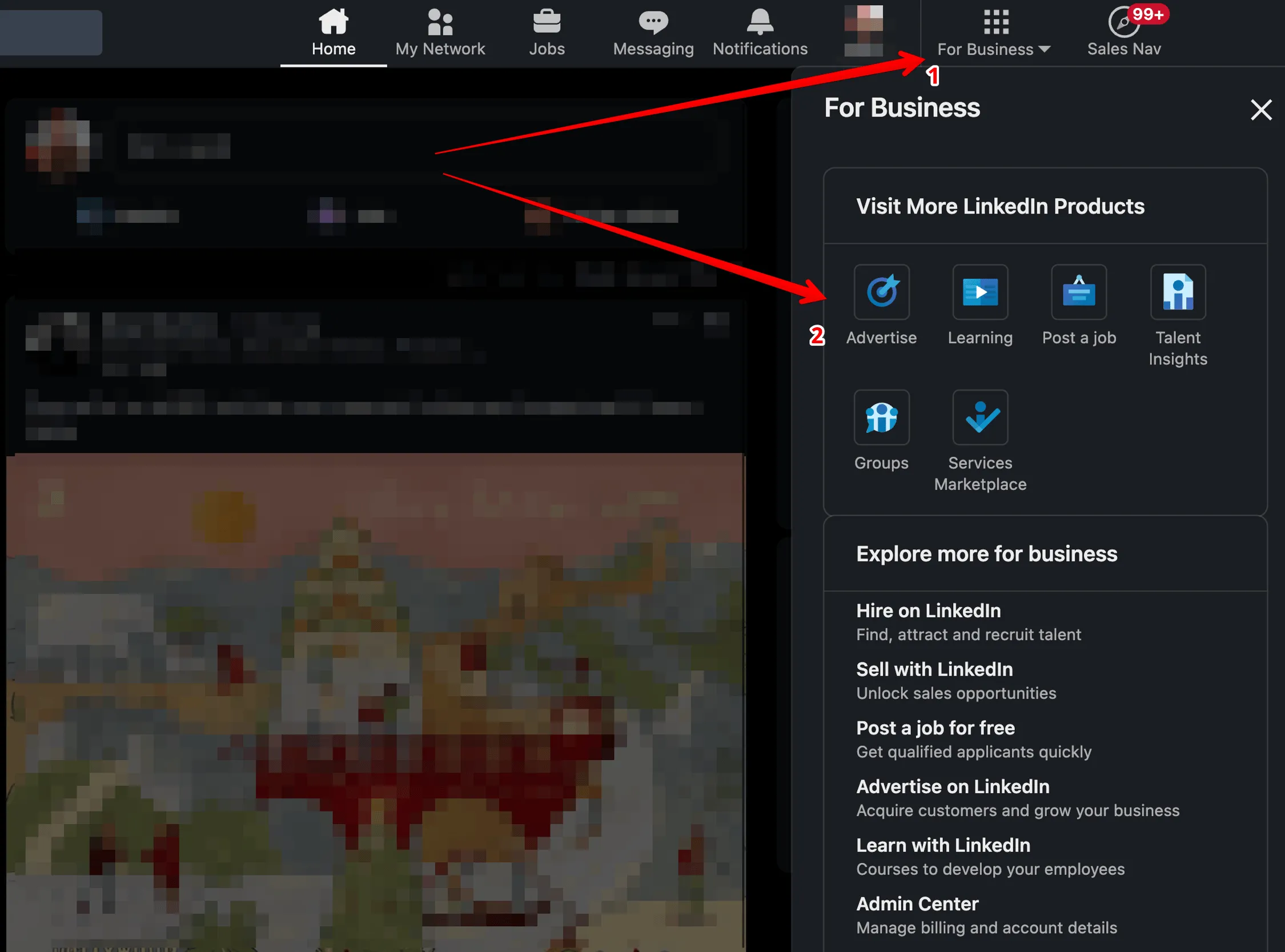Go to Jobs briefcase icon
This screenshot has height=952, width=1285.
(547, 22)
